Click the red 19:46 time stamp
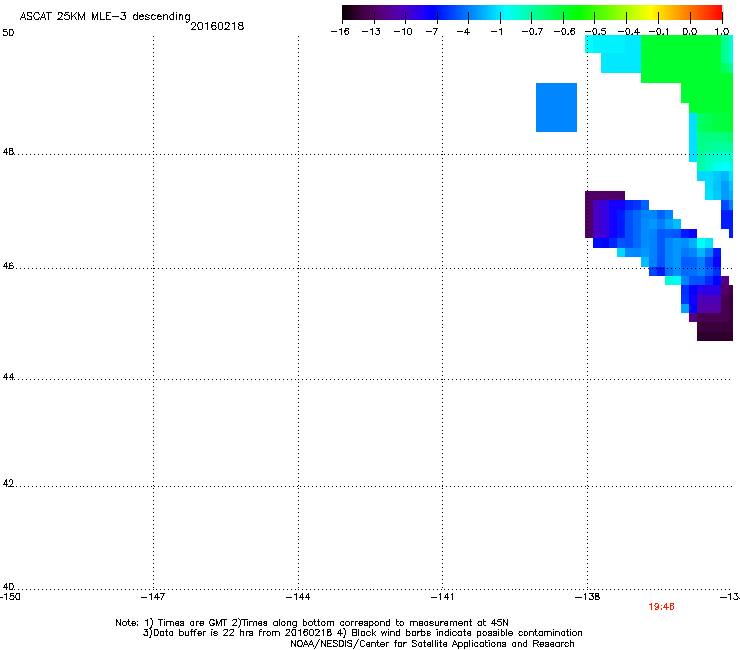Screen dimensions: 740x650 click(661, 607)
